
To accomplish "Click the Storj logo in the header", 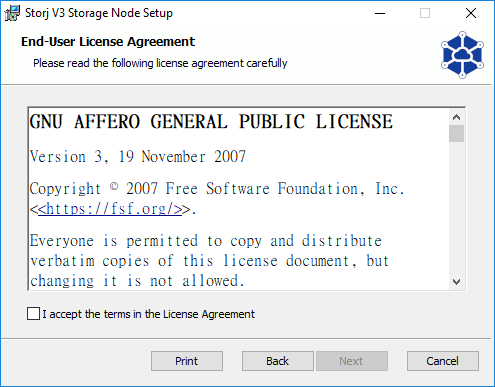I will (462, 55).
